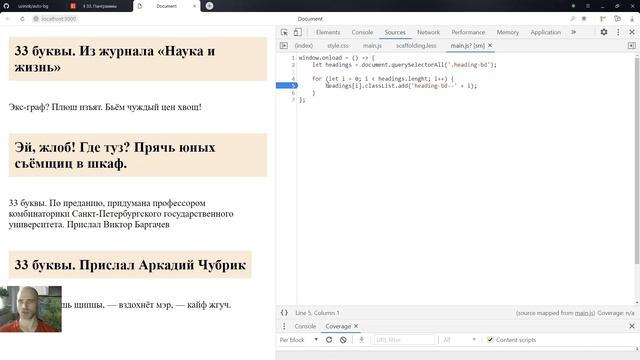Viewport: 640px width, 360px height.
Task: Click the code line let headings
Action: click(404, 64)
